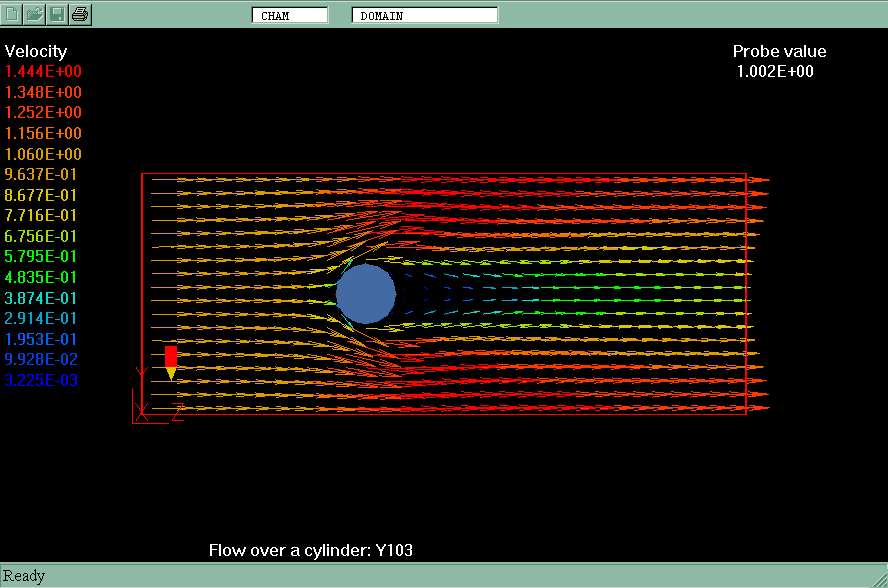Open a file with the folder icon
888x588 pixels.
click(x=35, y=14)
